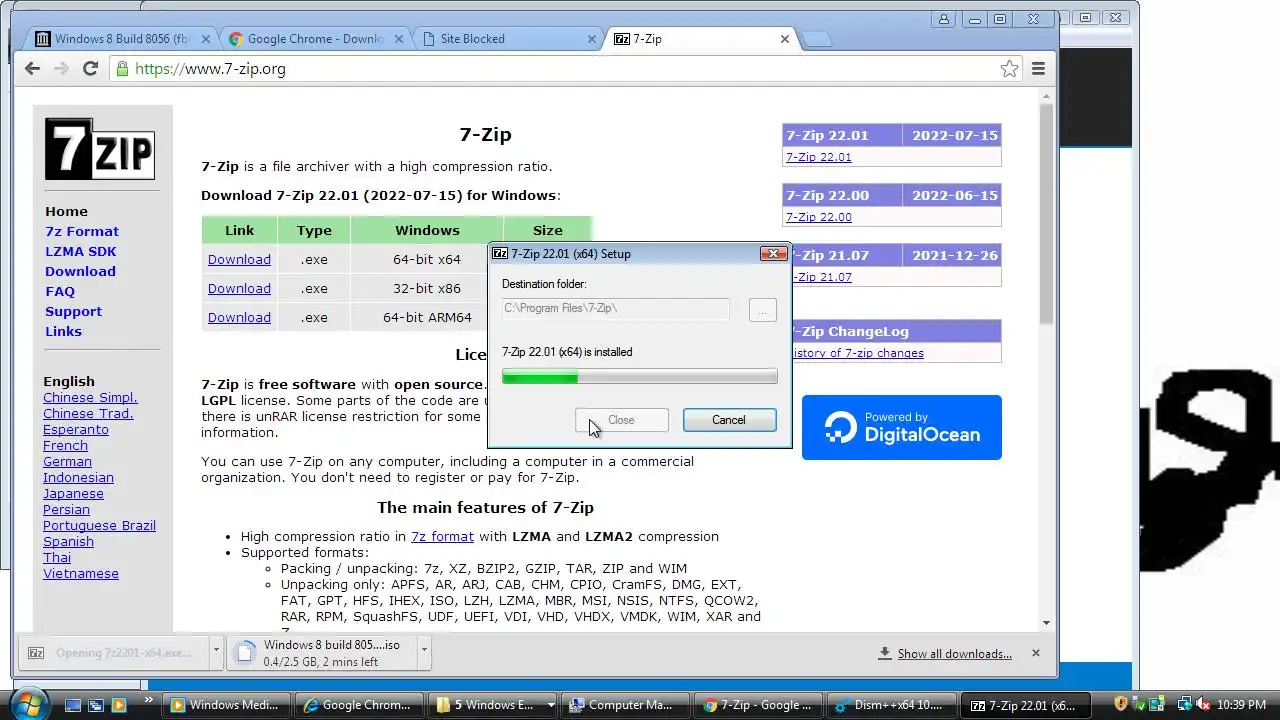Open the LZMA SDK sidebar link
Viewport: 1280px width, 720px height.
(81, 251)
